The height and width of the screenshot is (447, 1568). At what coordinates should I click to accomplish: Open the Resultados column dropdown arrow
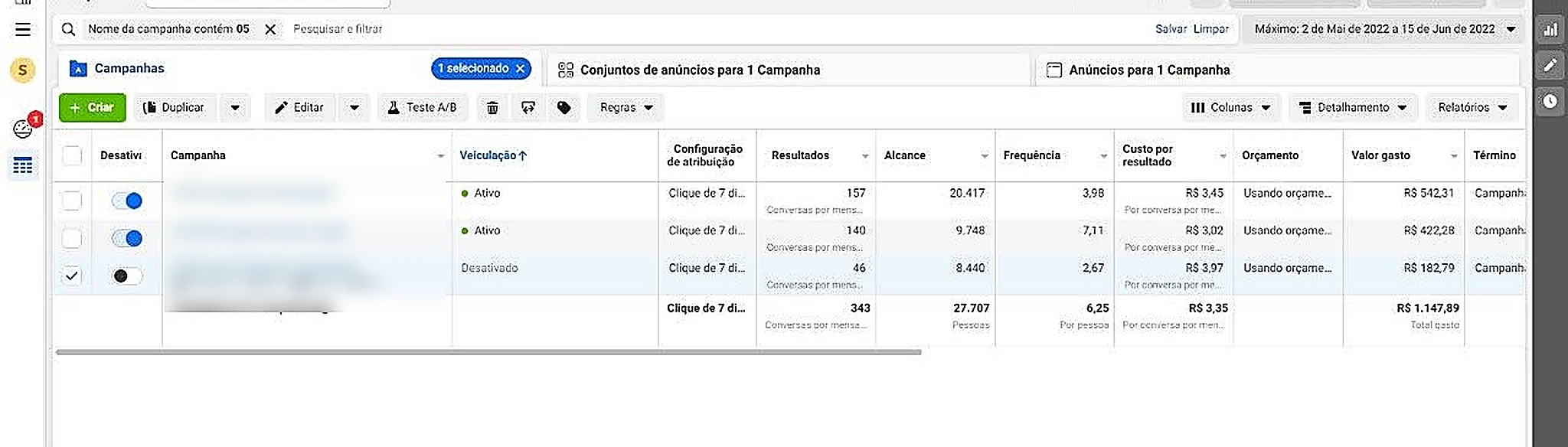[x=865, y=156]
